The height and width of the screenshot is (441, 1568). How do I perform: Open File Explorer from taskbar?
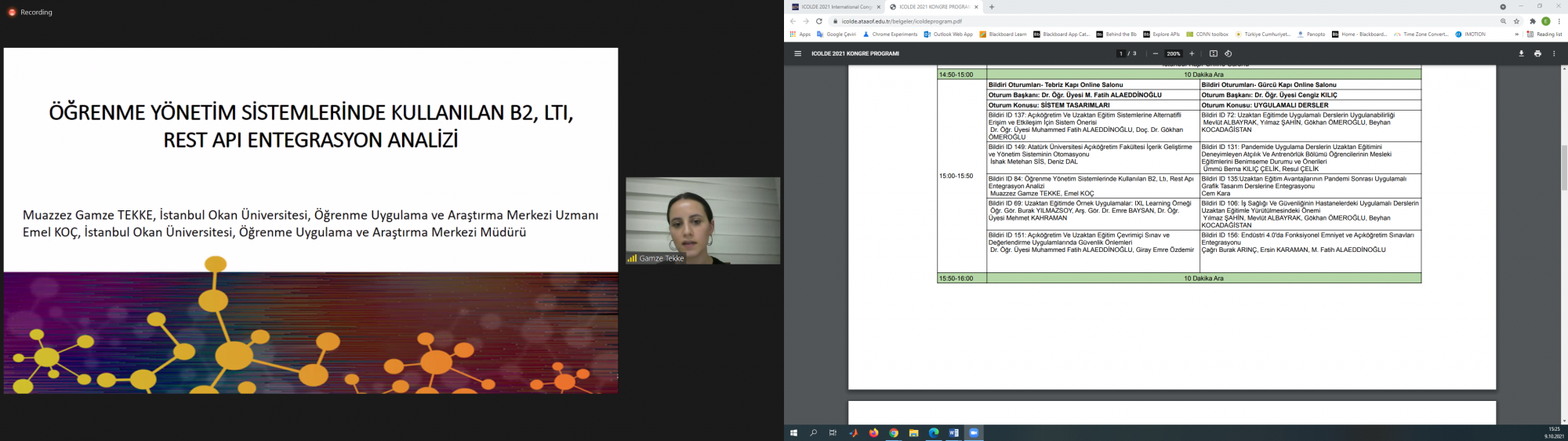pyautogui.click(x=913, y=432)
